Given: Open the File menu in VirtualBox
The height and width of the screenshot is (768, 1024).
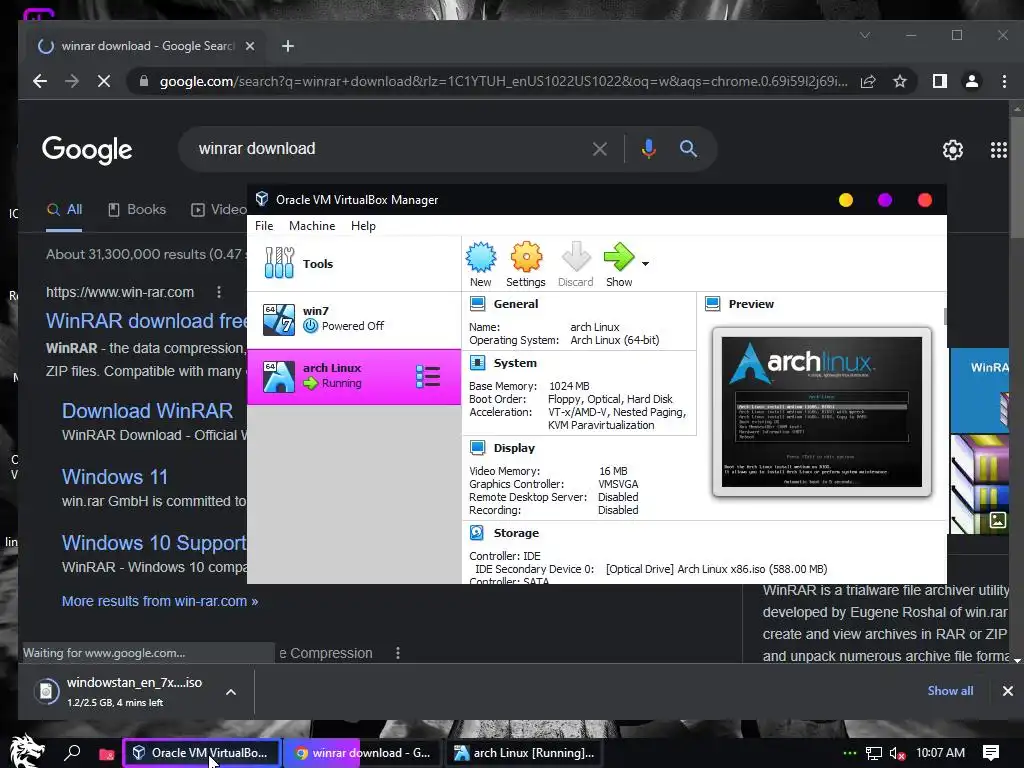Looking at the screenshot, I should click(x=264, y=226).
